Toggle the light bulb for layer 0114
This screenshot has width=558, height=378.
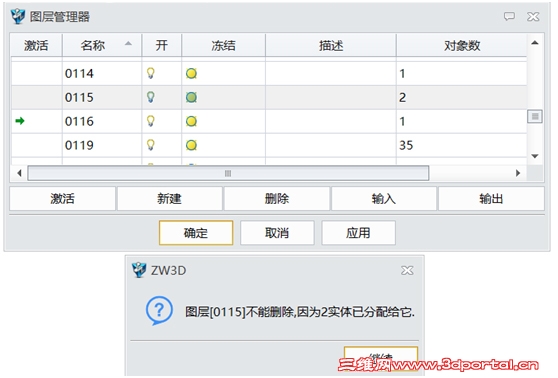(151, 73)
